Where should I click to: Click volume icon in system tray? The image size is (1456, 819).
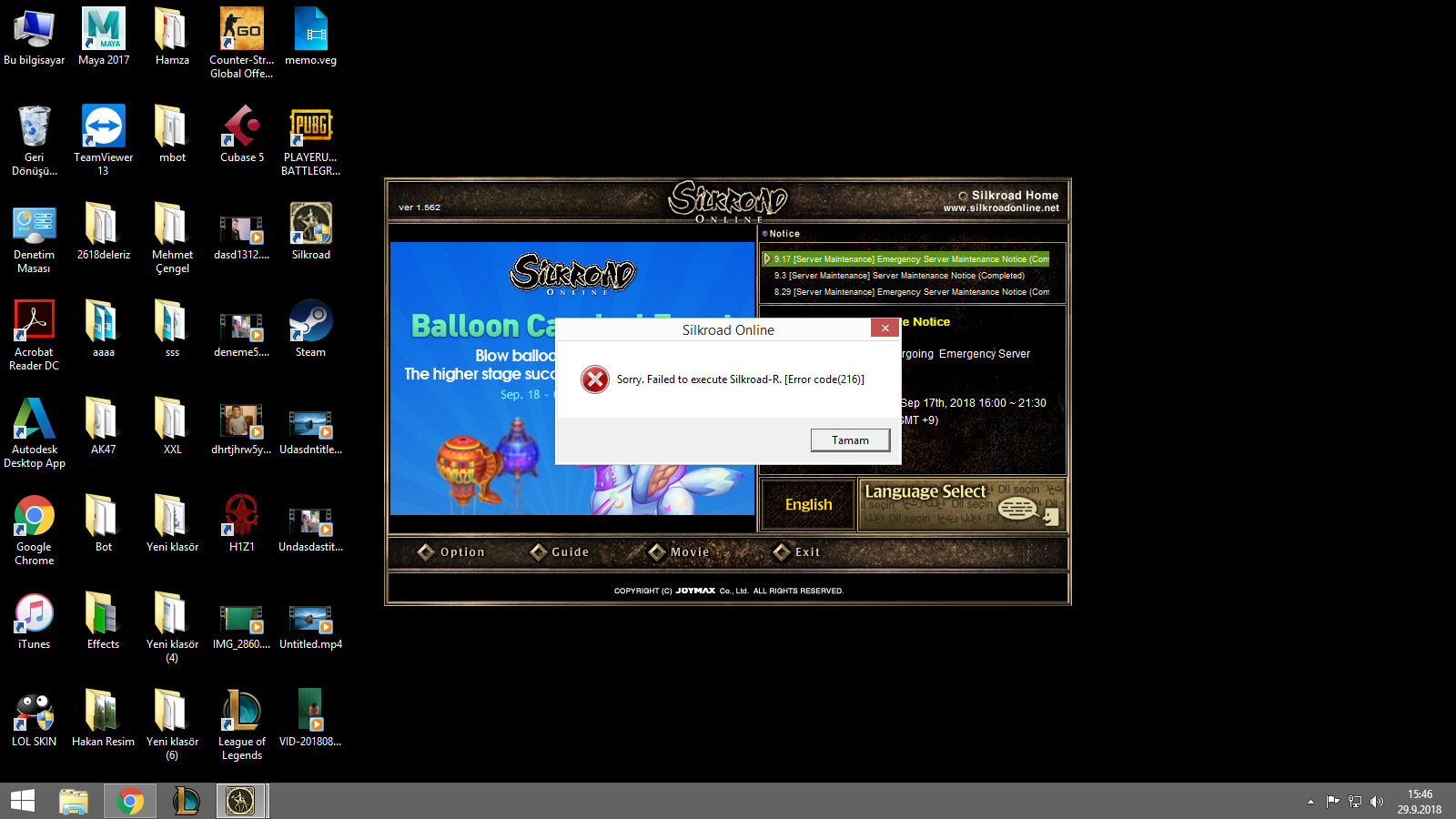(1377, 802)
